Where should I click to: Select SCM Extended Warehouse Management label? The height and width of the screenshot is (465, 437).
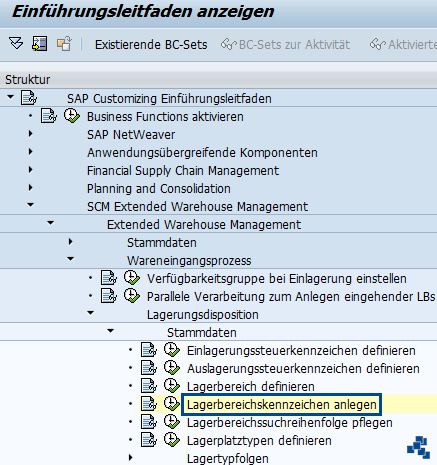click(197, 207)
